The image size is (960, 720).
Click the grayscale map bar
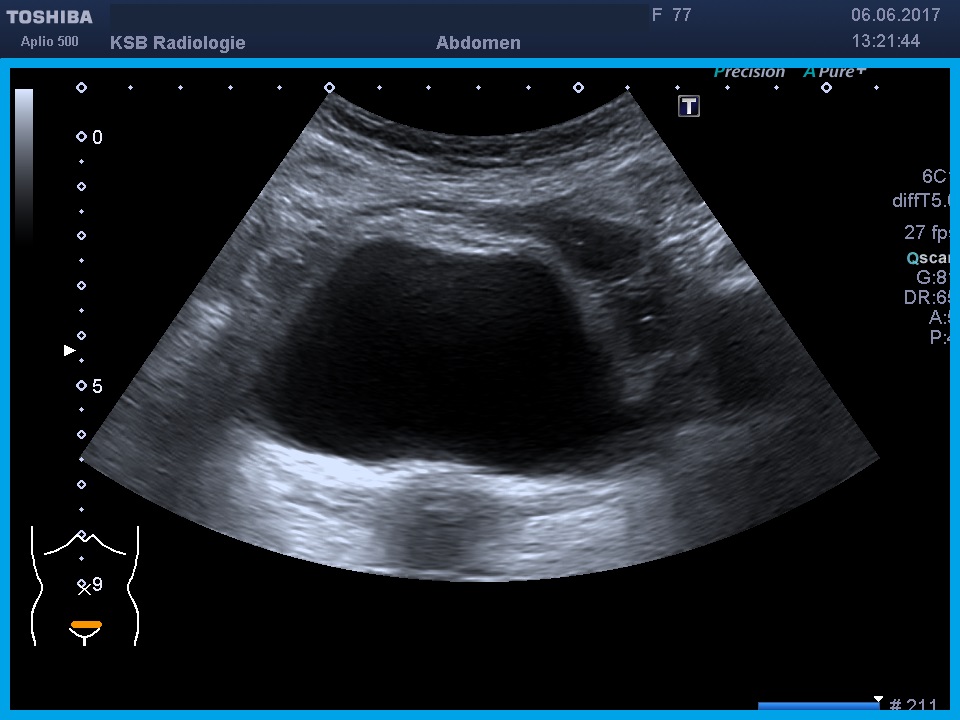click(24, 165)
